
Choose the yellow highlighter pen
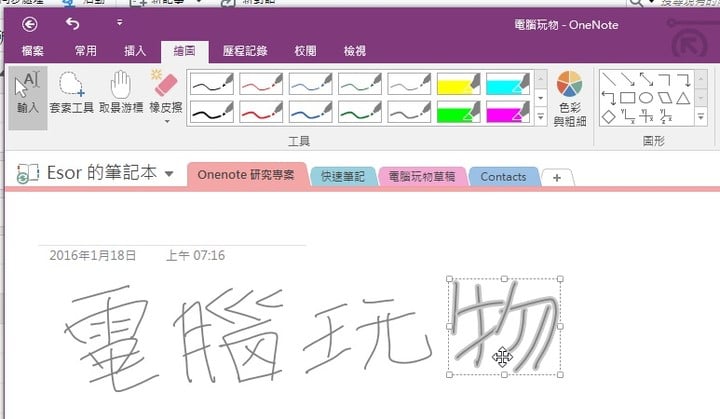pos(459,83)
